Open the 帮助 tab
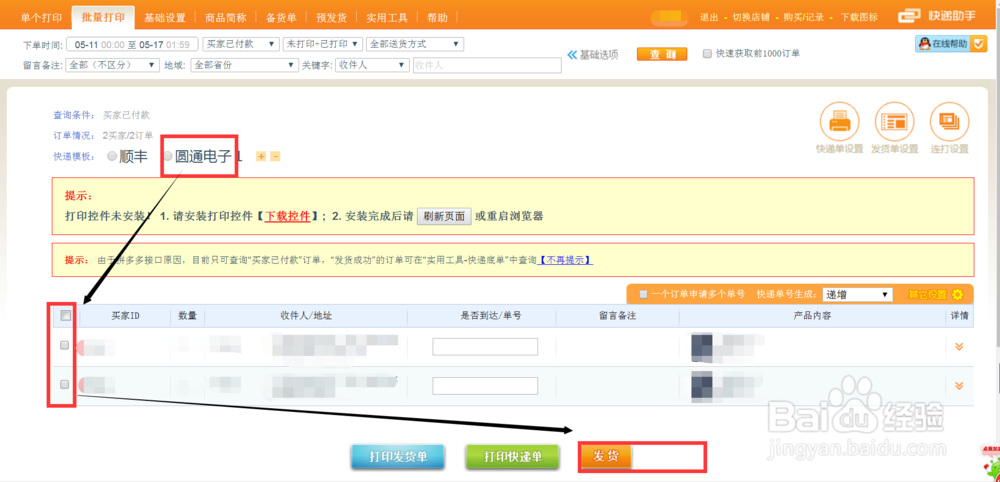 tap(438, 18)
